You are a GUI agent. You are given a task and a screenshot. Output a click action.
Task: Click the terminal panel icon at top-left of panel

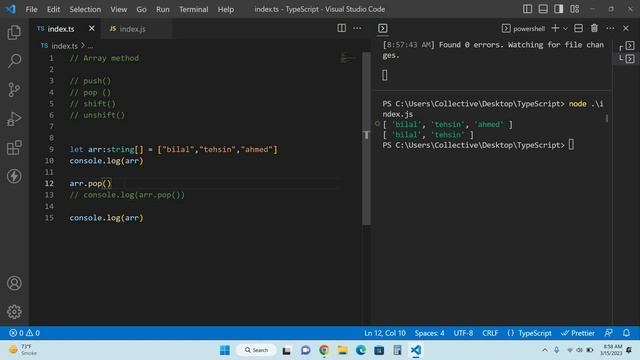(x=383, y=28)
